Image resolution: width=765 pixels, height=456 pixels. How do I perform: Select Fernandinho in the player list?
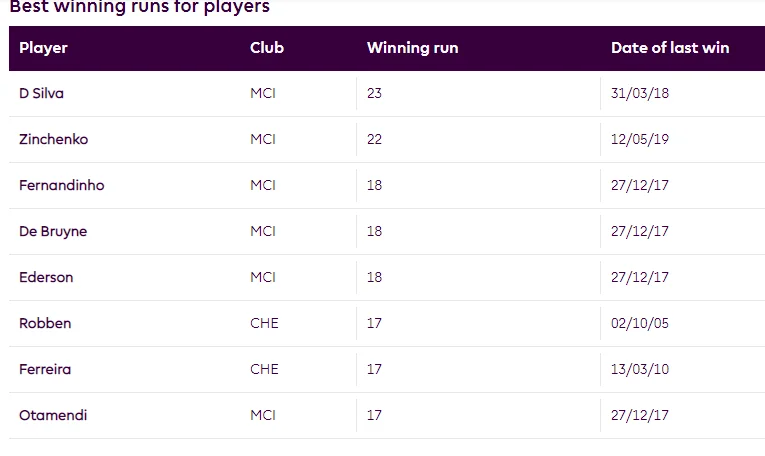[x=61, y=186]
